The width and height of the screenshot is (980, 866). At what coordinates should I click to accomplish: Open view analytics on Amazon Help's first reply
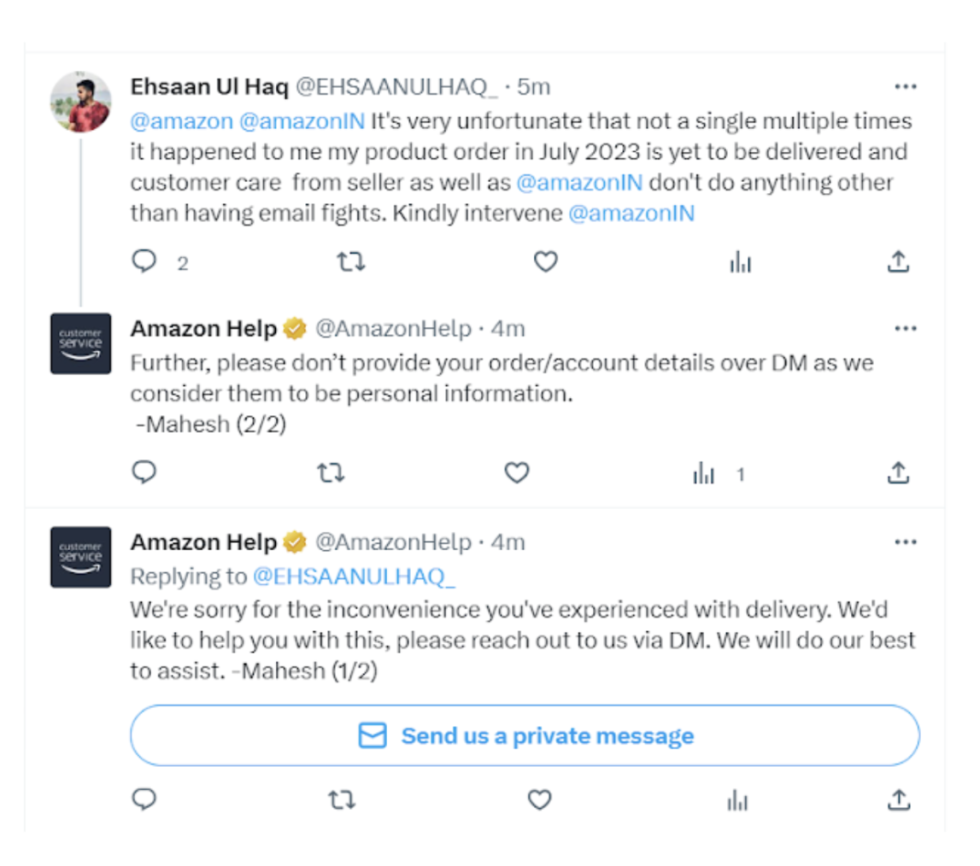(705, 472)
